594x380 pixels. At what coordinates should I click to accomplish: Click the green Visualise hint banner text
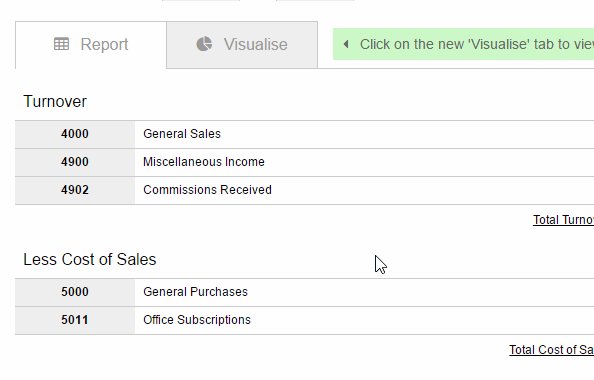[x=477, y=44]
